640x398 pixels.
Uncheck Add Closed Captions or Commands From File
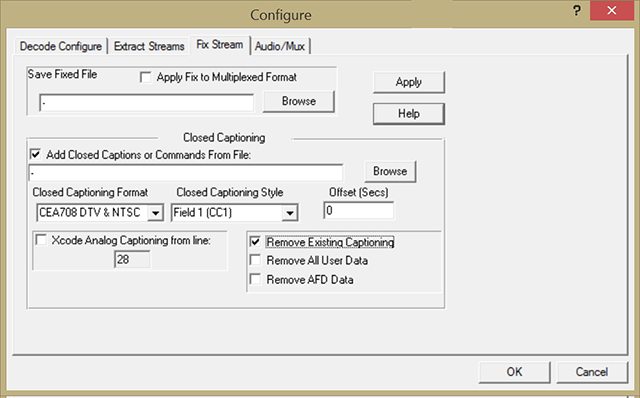[36, 154]
